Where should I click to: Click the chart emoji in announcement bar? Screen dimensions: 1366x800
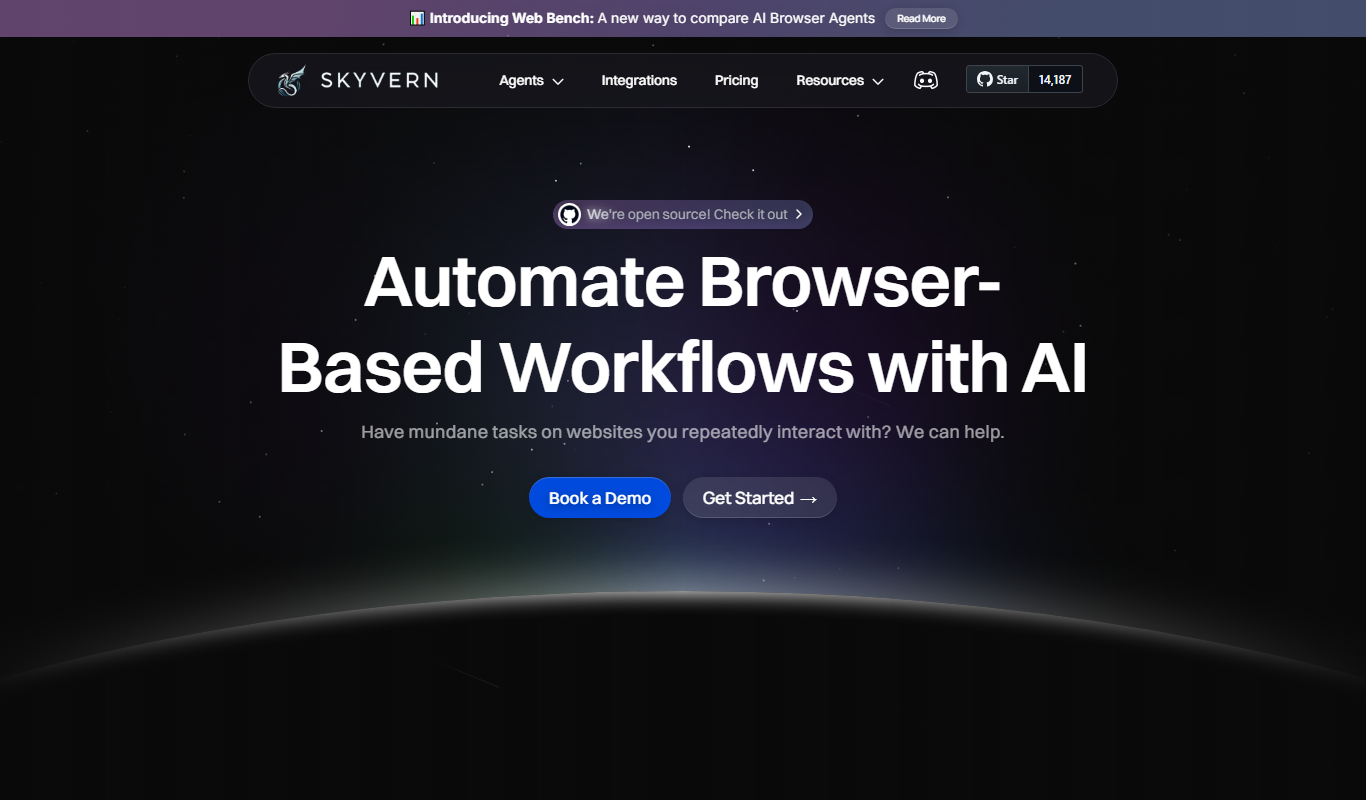click(417, 18)
